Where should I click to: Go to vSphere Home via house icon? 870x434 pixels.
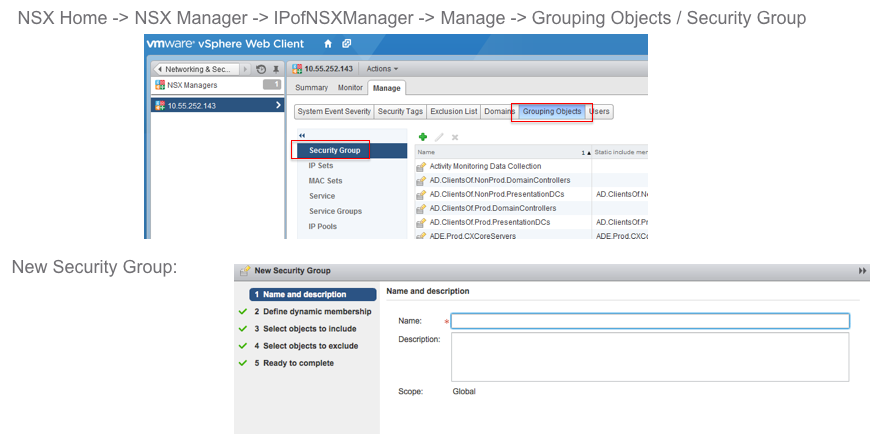pos(328,44)
